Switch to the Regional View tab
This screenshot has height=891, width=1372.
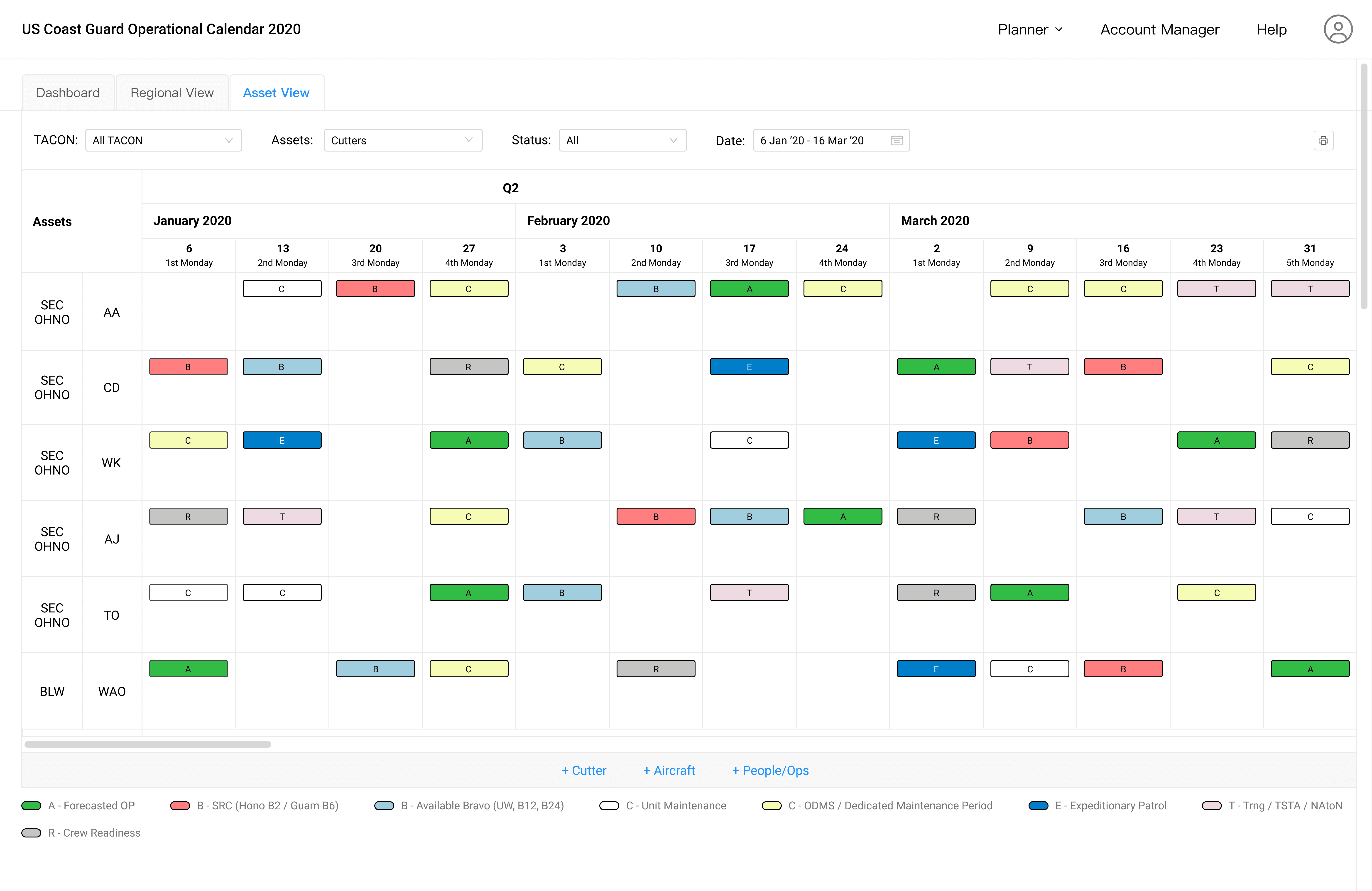point(172,93)
